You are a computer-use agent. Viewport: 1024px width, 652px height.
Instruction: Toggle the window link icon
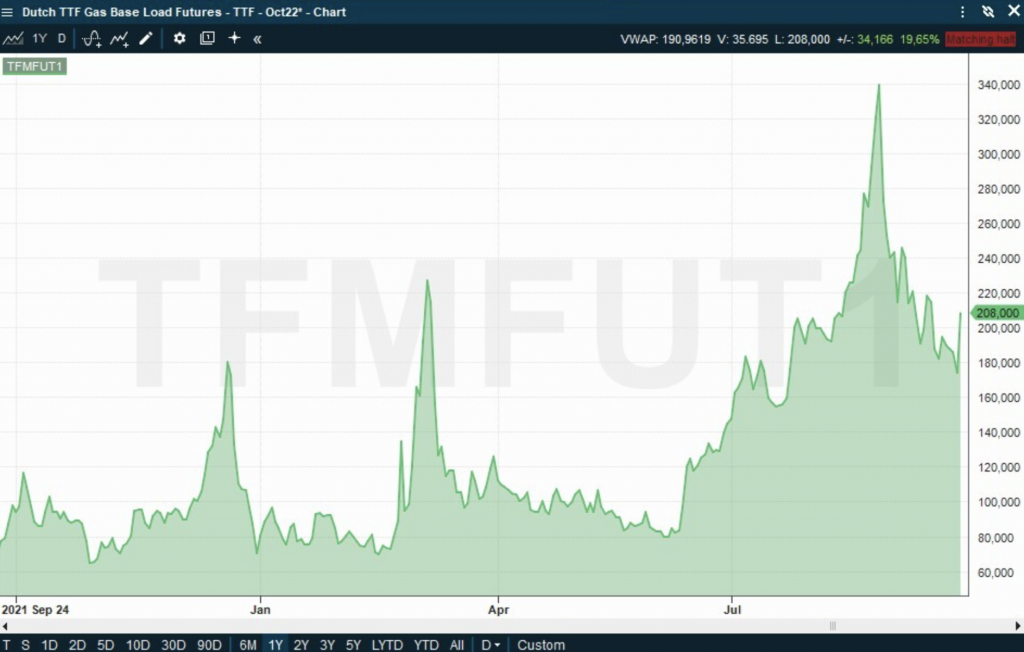988,12
